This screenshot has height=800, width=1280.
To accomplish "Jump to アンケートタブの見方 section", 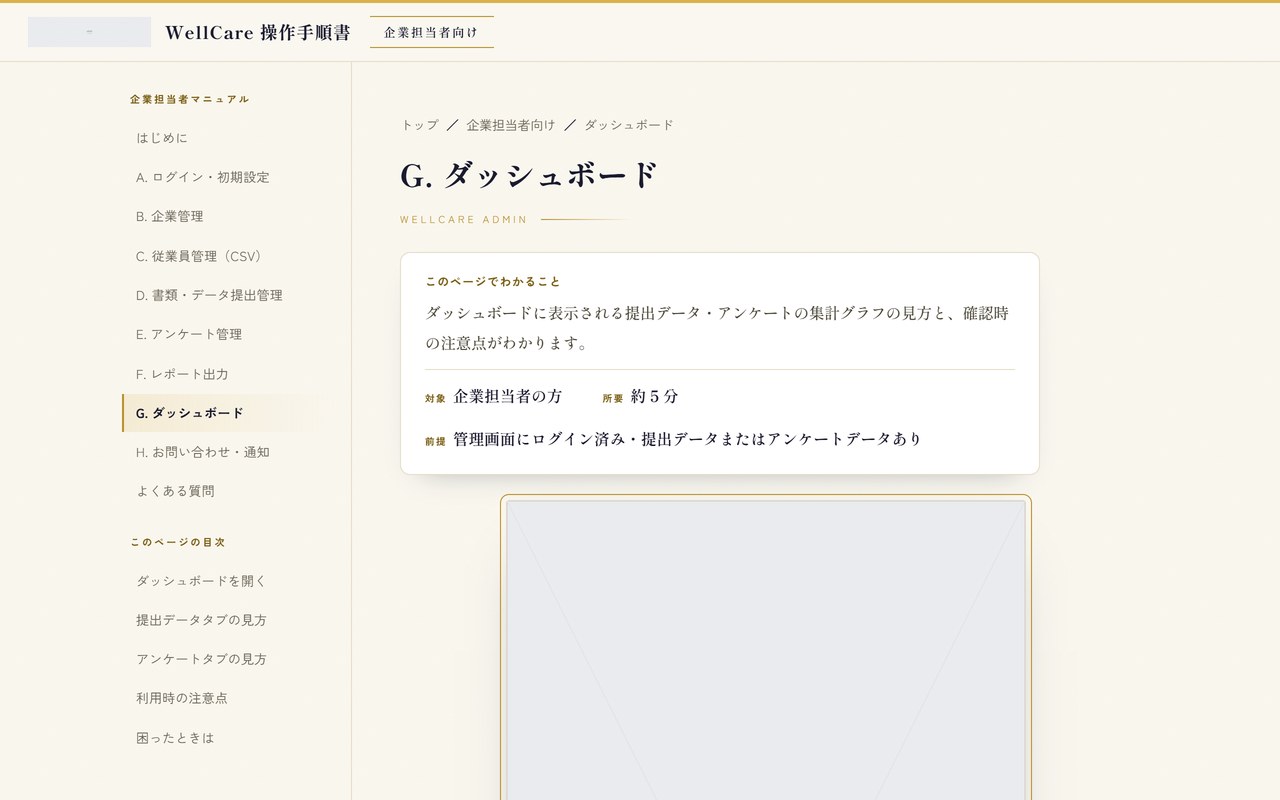I will 221,659.
